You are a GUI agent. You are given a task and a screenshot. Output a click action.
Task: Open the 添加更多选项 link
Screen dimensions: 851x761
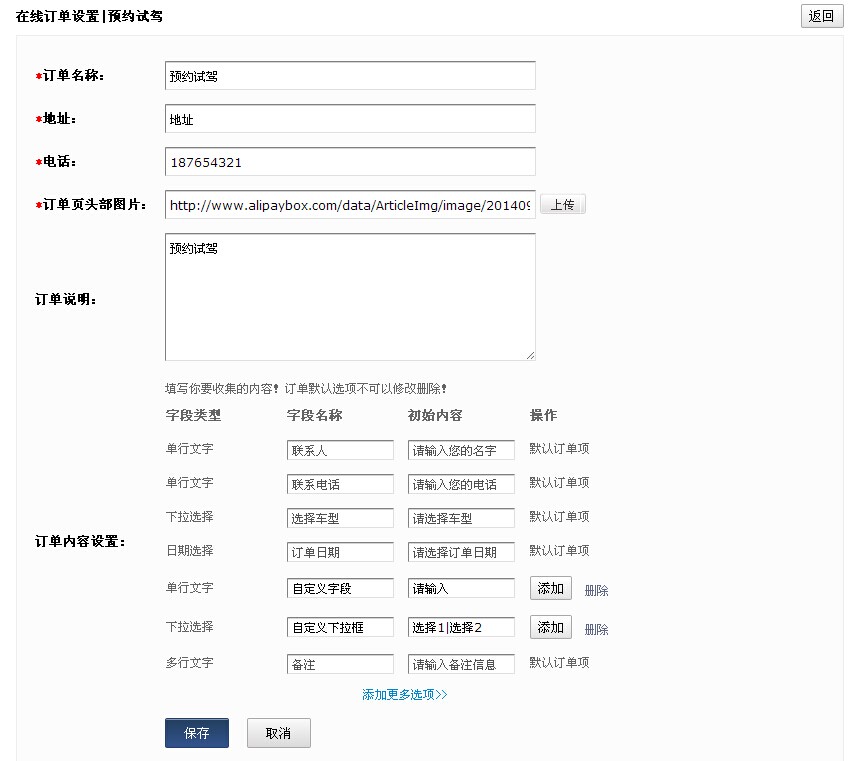click(404, 694)
